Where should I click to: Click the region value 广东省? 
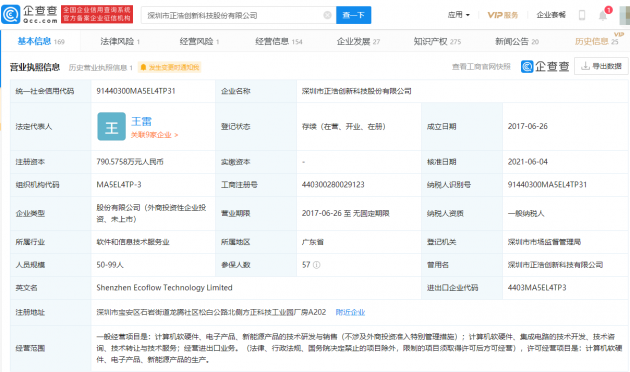click(x=313, y=242)
